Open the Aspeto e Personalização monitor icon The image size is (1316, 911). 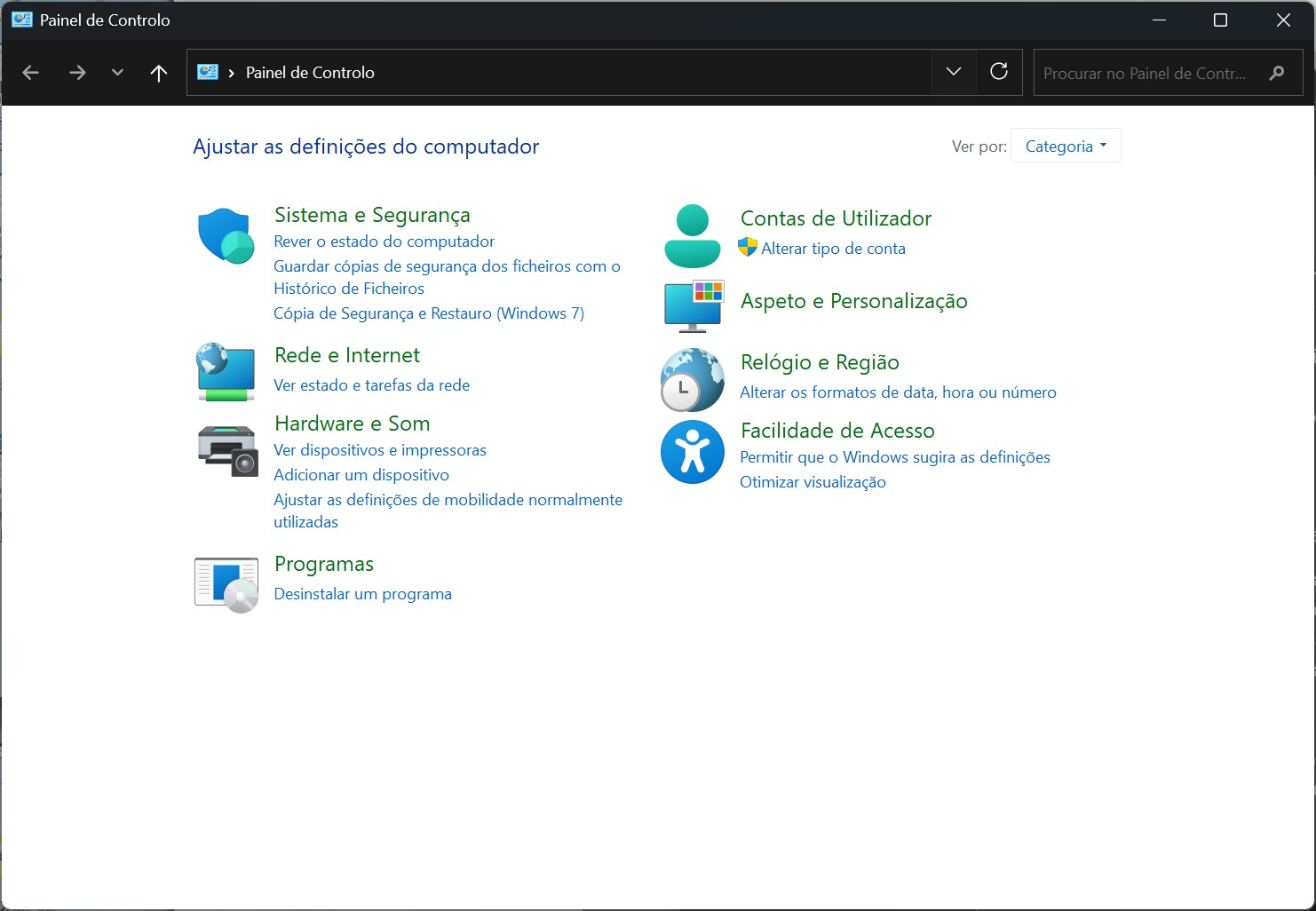coord(693,305)
